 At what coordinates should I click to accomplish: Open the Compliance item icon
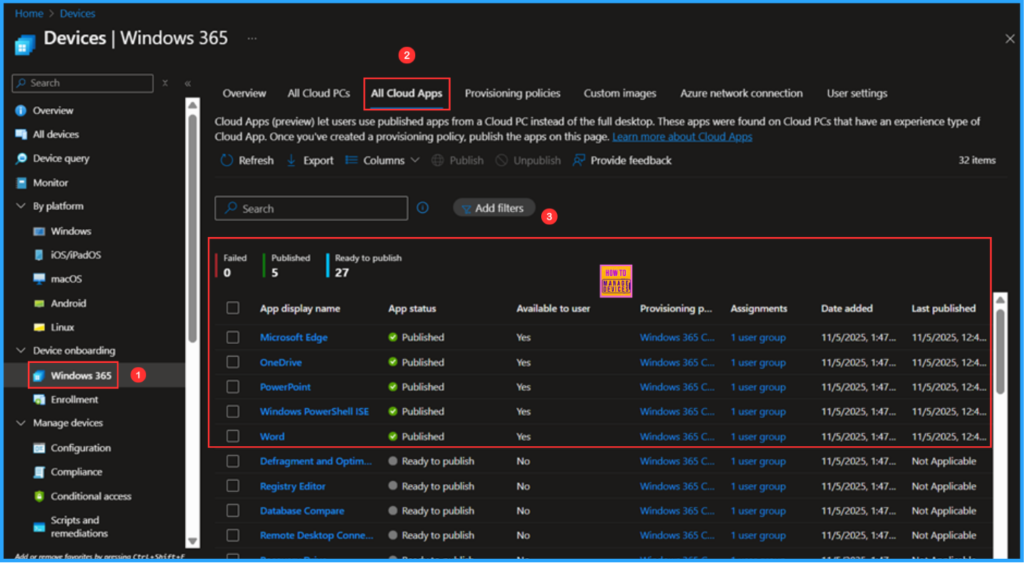[x=39, y=472]
